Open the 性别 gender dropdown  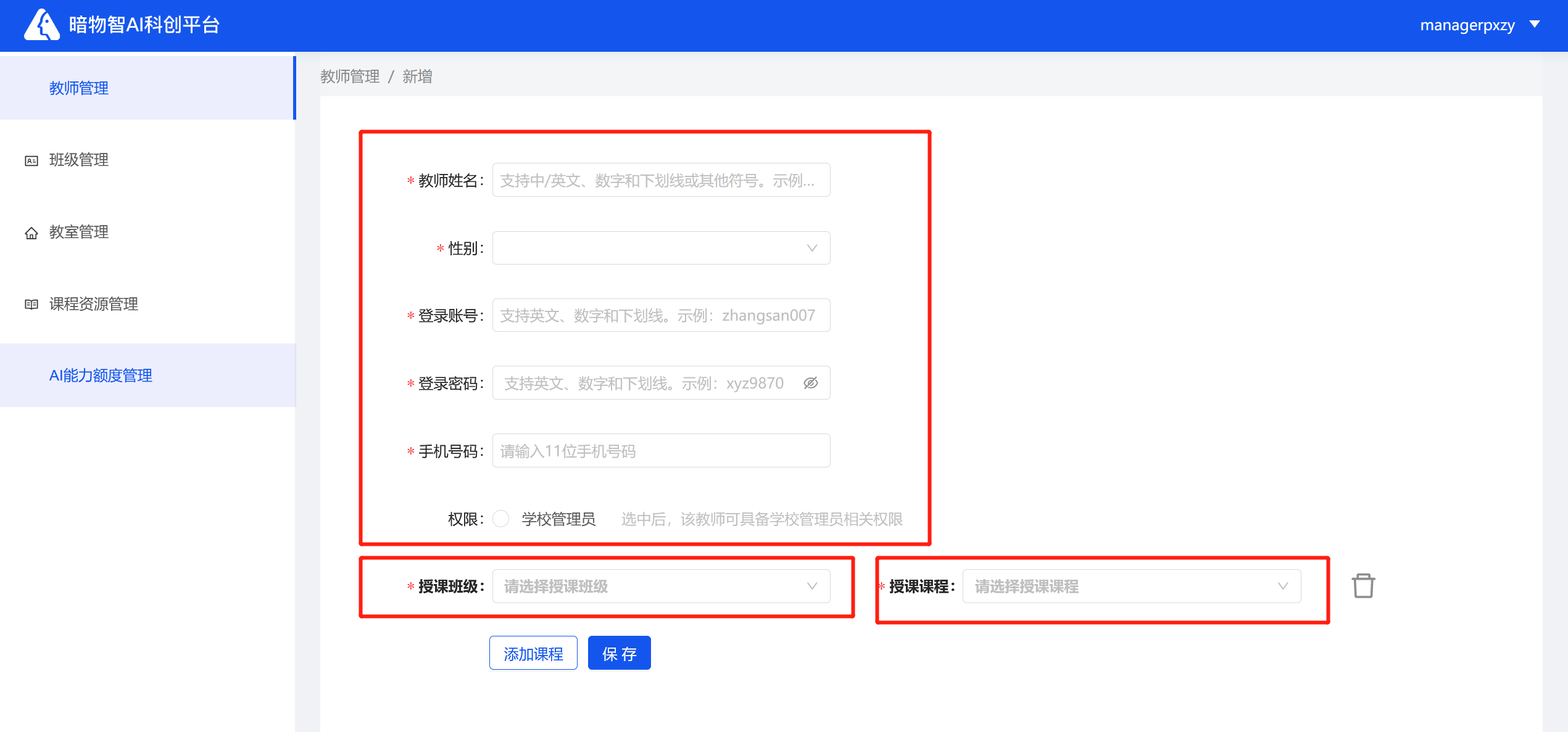pos(661,248)
